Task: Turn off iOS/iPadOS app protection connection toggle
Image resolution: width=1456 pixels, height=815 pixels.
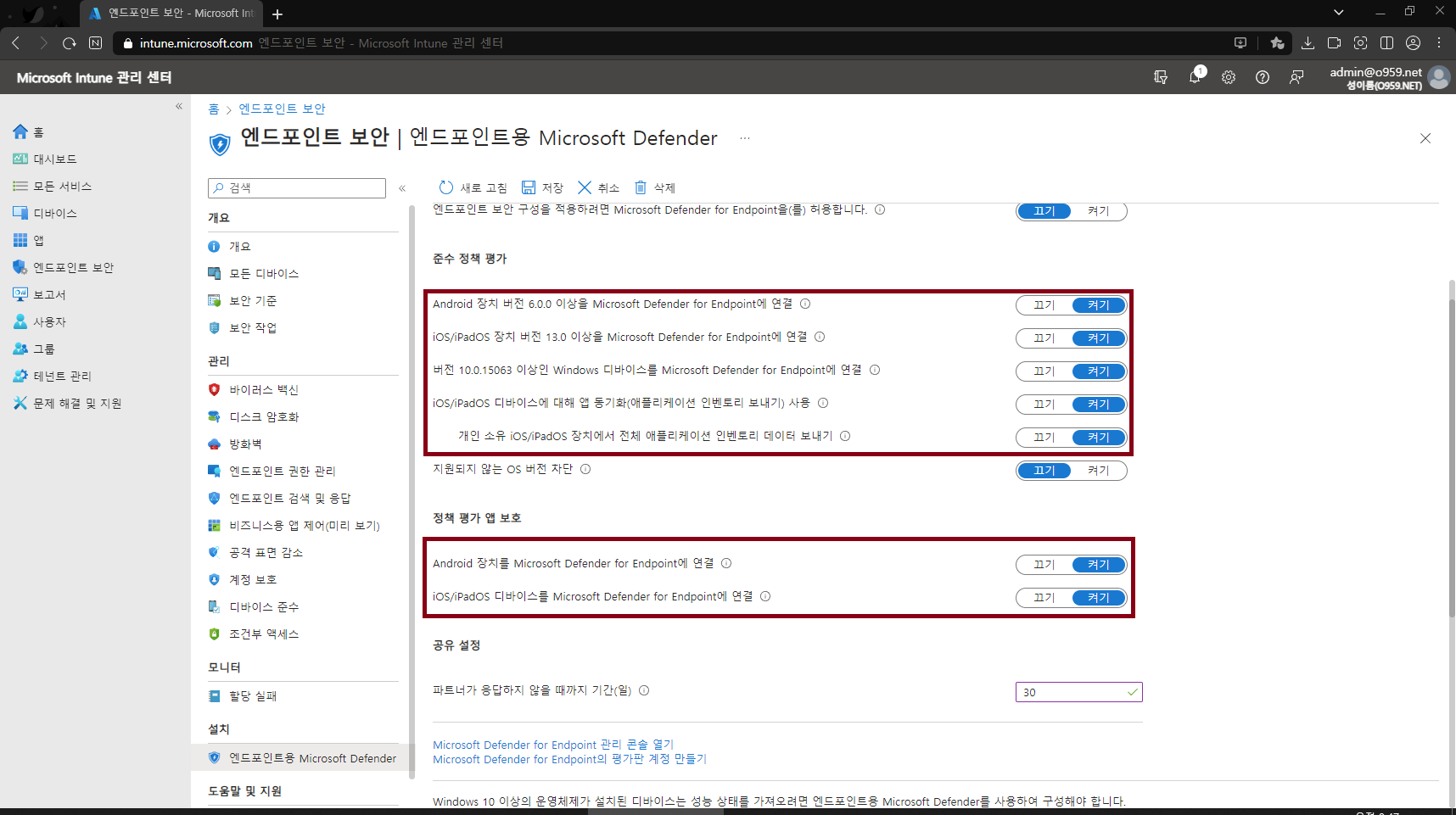Action: 1044,598
